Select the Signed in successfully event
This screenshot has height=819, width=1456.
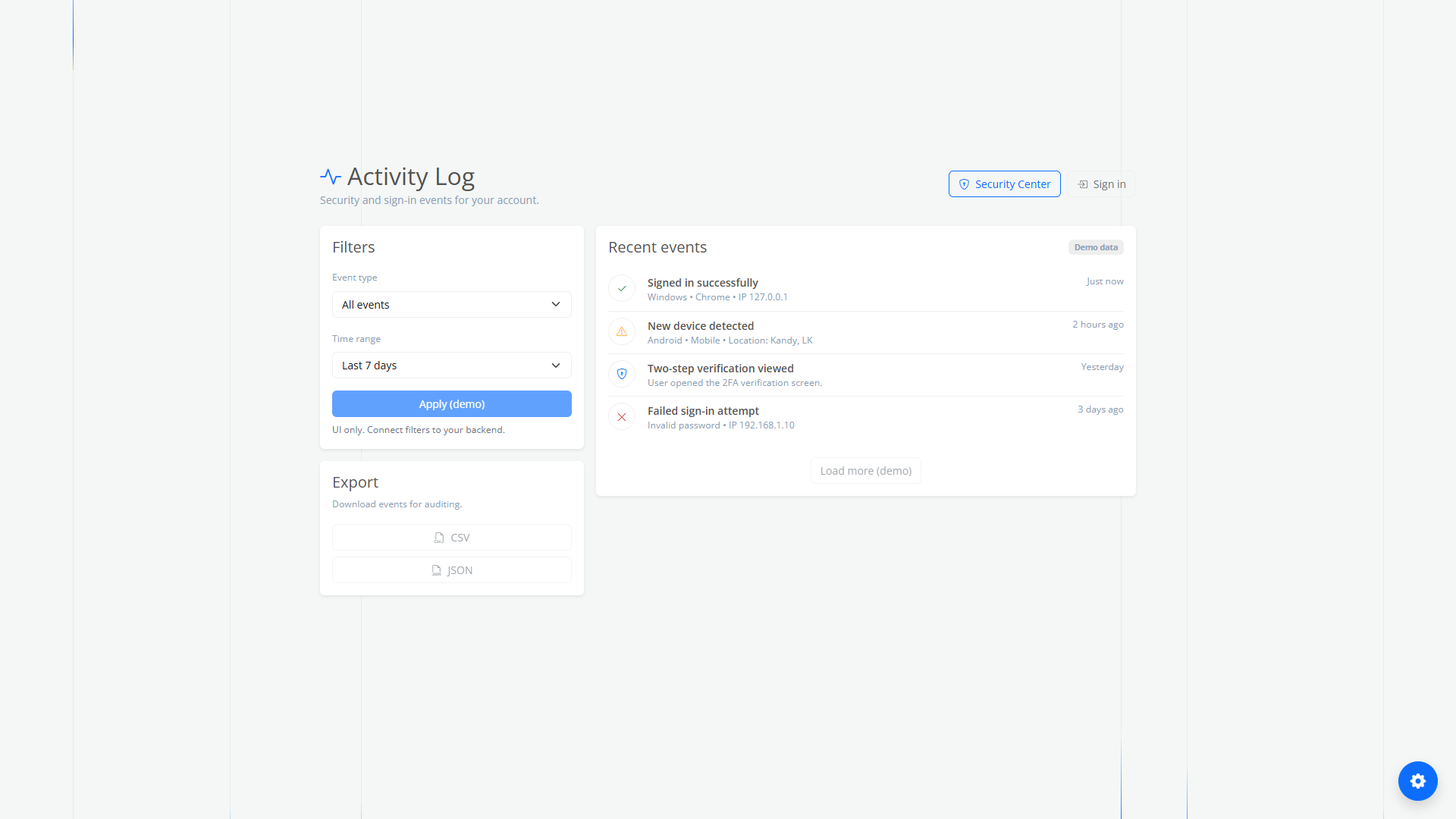702,283
